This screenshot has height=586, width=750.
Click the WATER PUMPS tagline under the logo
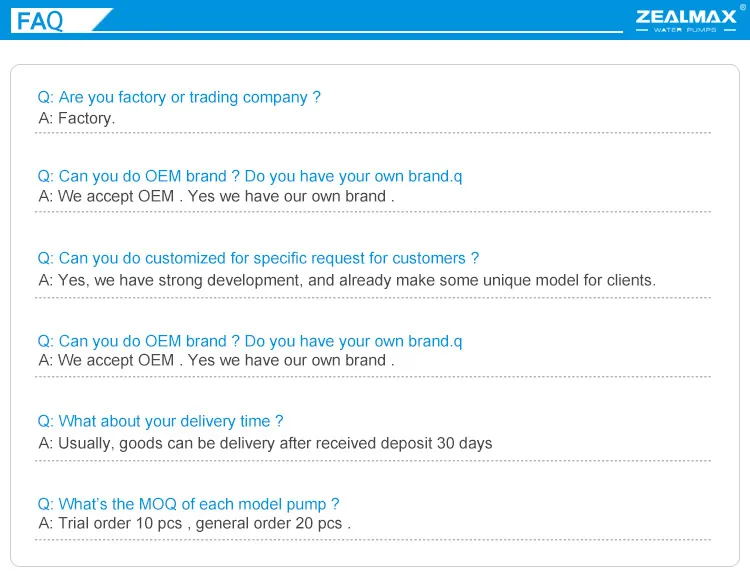685,30
